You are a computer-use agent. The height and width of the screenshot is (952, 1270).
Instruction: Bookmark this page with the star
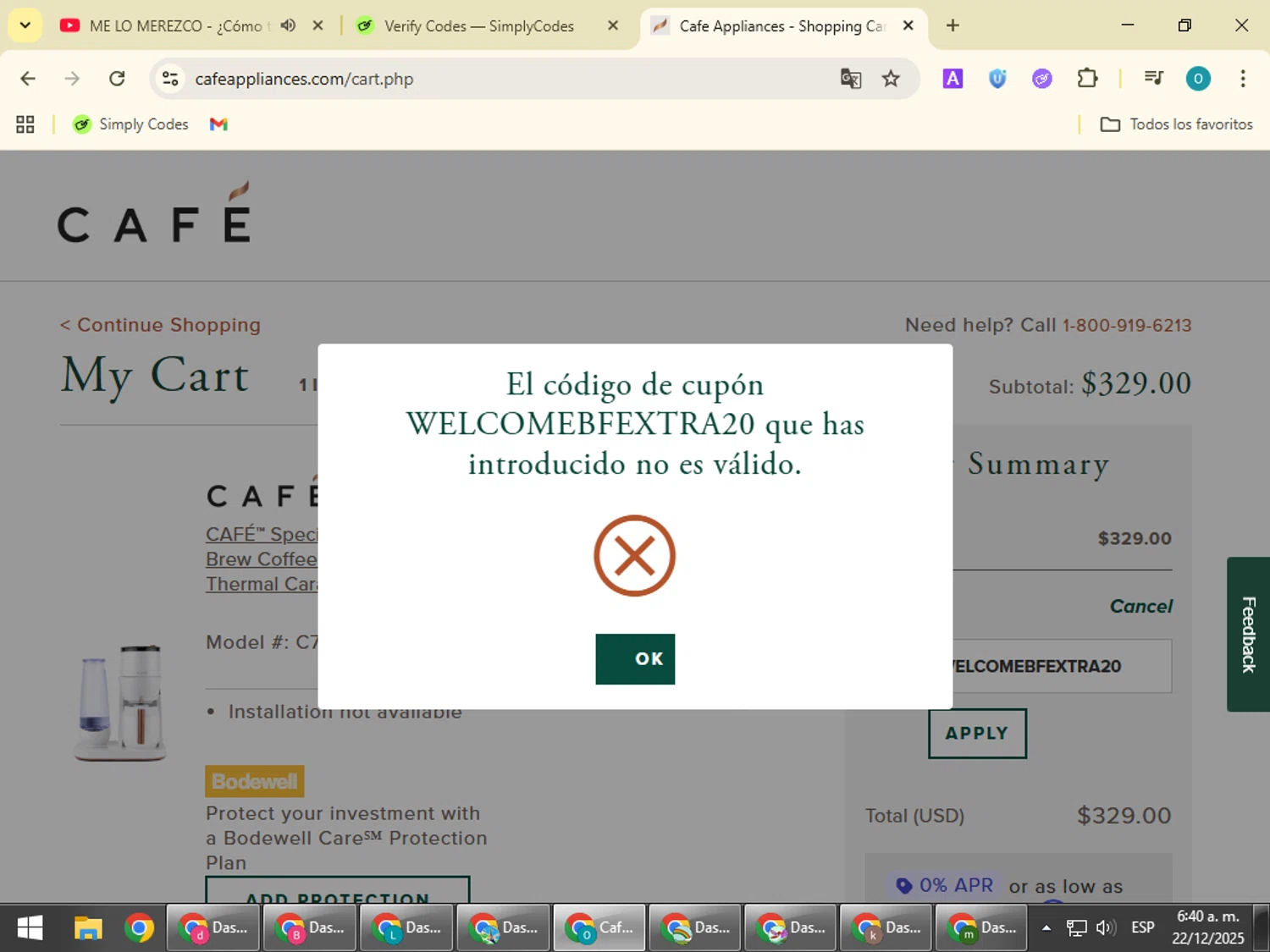click(891, 79)
